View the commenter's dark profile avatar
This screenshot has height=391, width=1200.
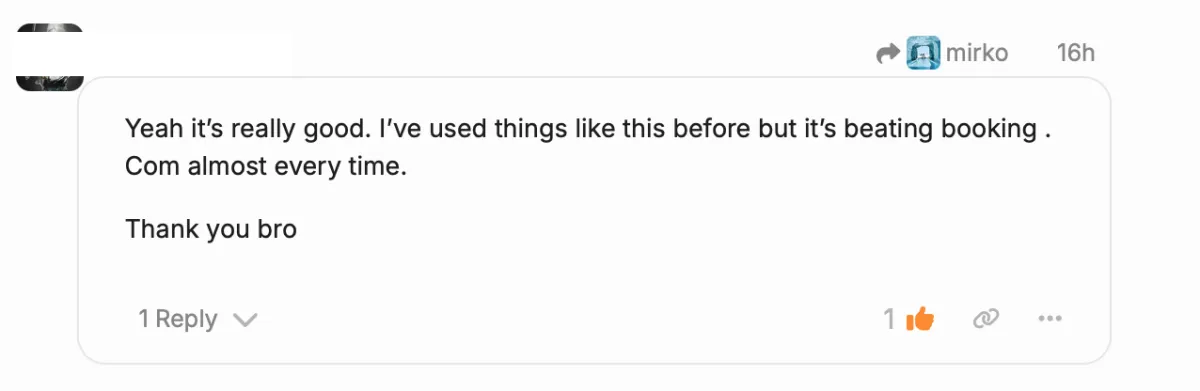coord(49,57)
